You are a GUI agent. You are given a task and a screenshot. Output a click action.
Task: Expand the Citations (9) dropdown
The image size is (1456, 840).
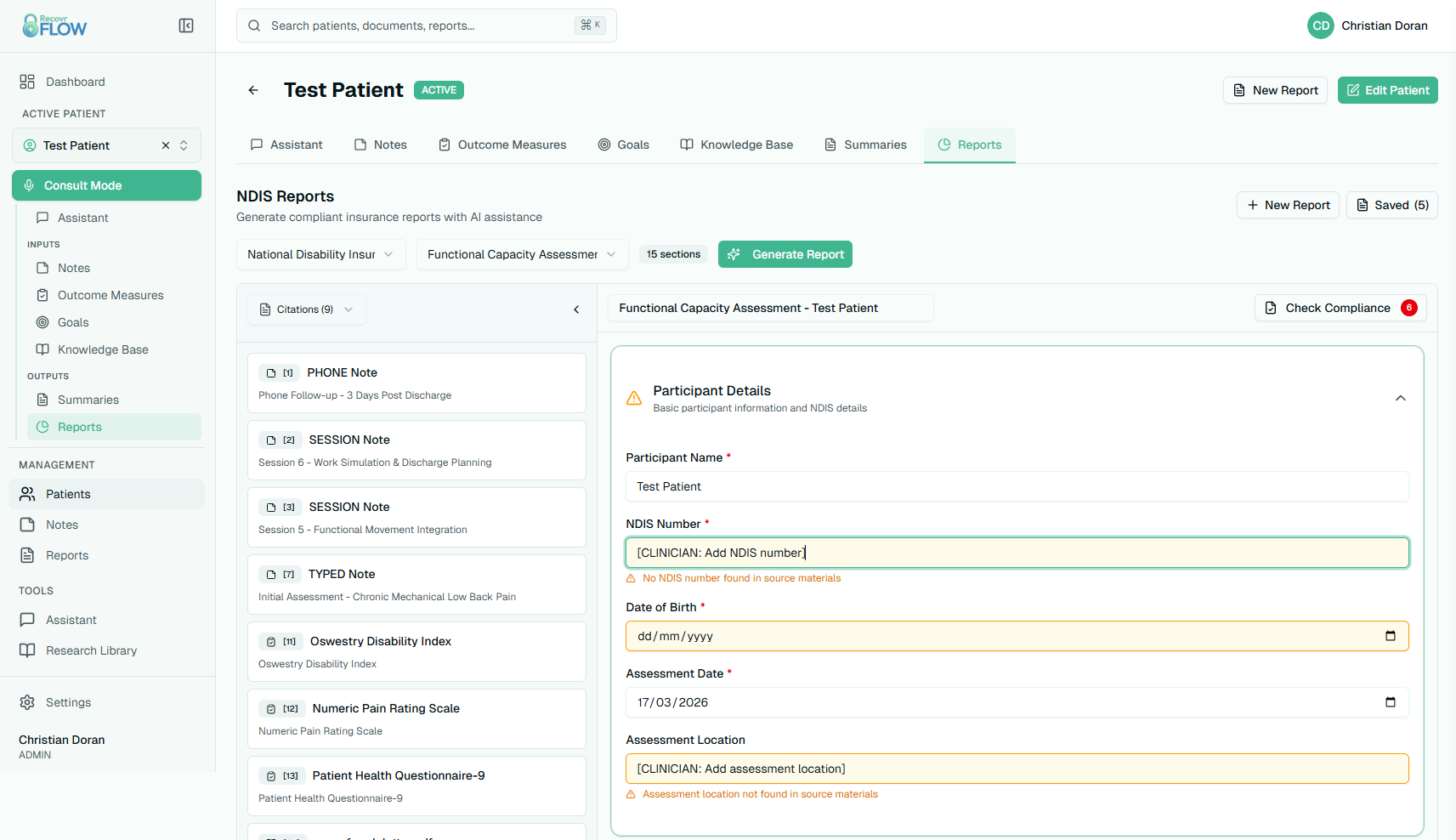click(306, 309)
